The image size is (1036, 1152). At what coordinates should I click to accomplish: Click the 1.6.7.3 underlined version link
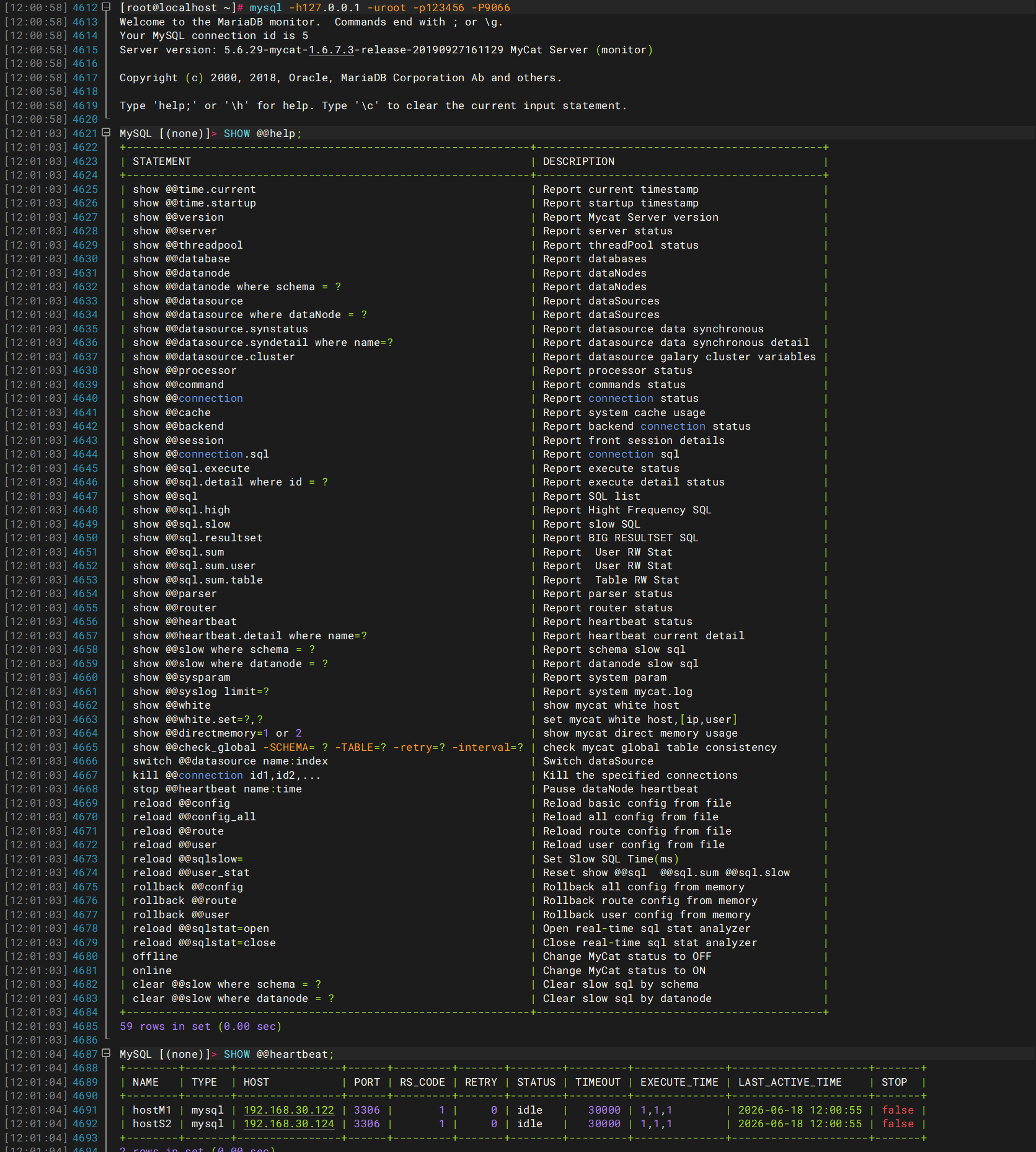[331, 50]
